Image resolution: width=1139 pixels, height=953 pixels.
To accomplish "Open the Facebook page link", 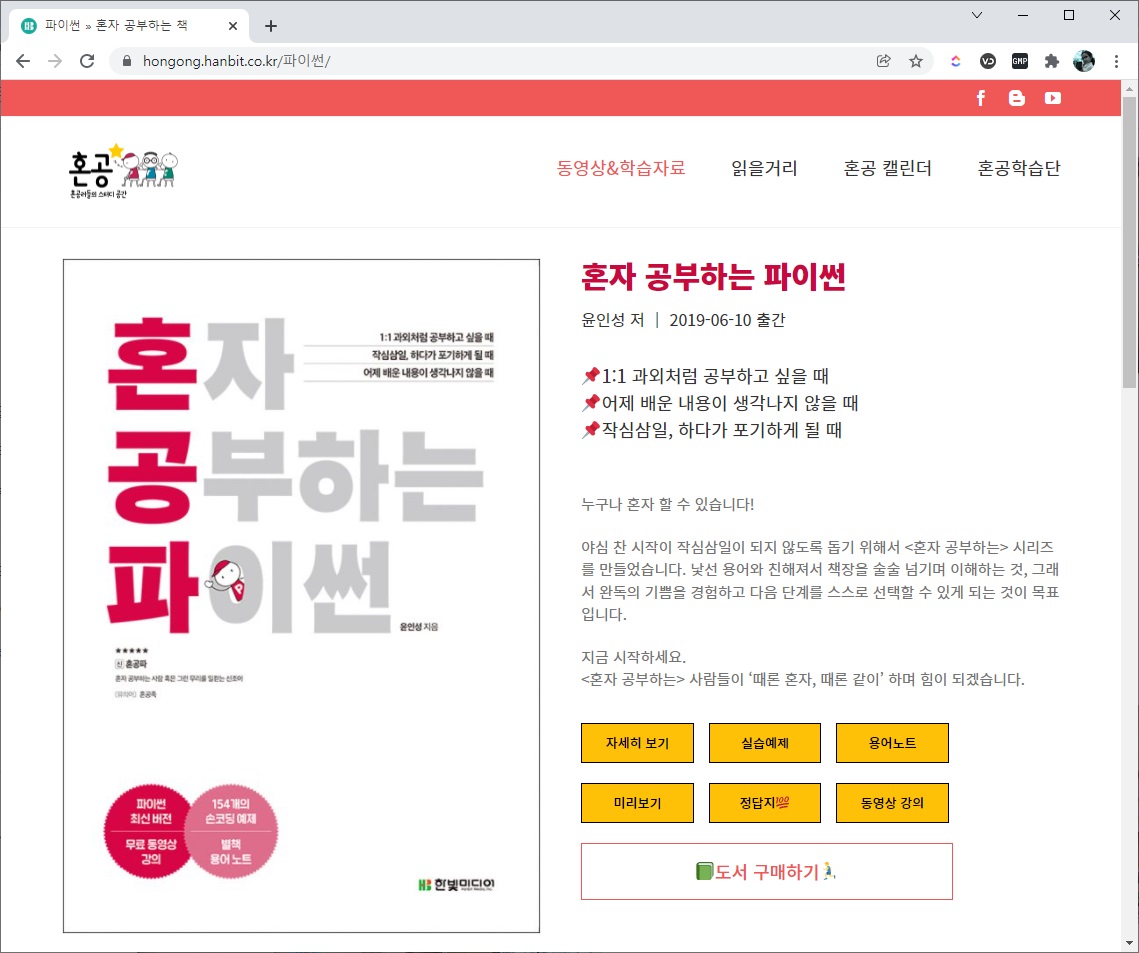I will coord(981,98).
